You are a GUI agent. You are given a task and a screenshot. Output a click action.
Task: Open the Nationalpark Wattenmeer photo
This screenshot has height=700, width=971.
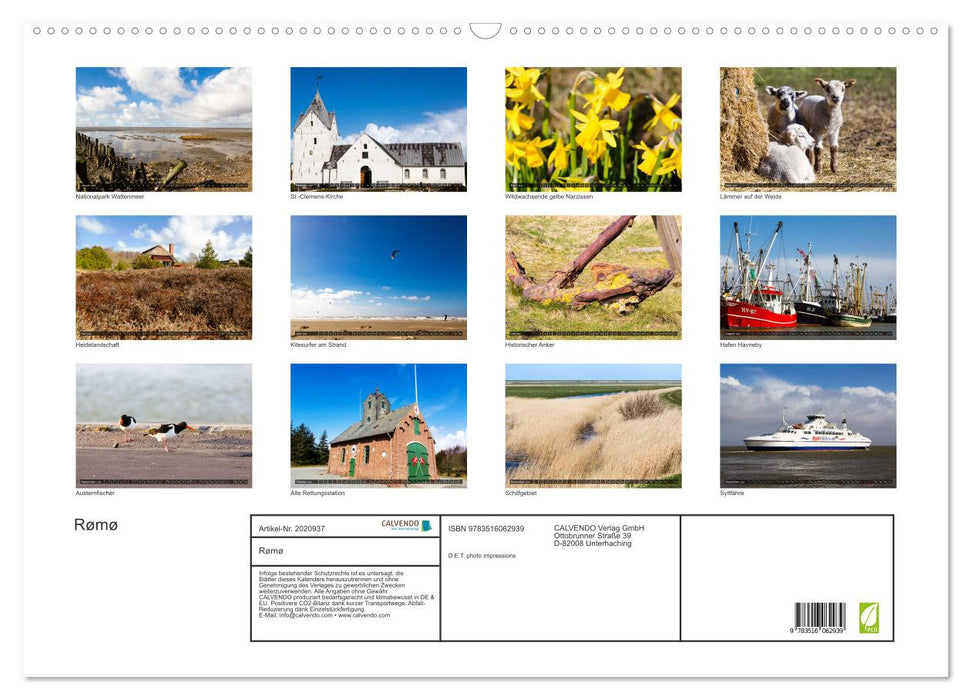point(164,129)
